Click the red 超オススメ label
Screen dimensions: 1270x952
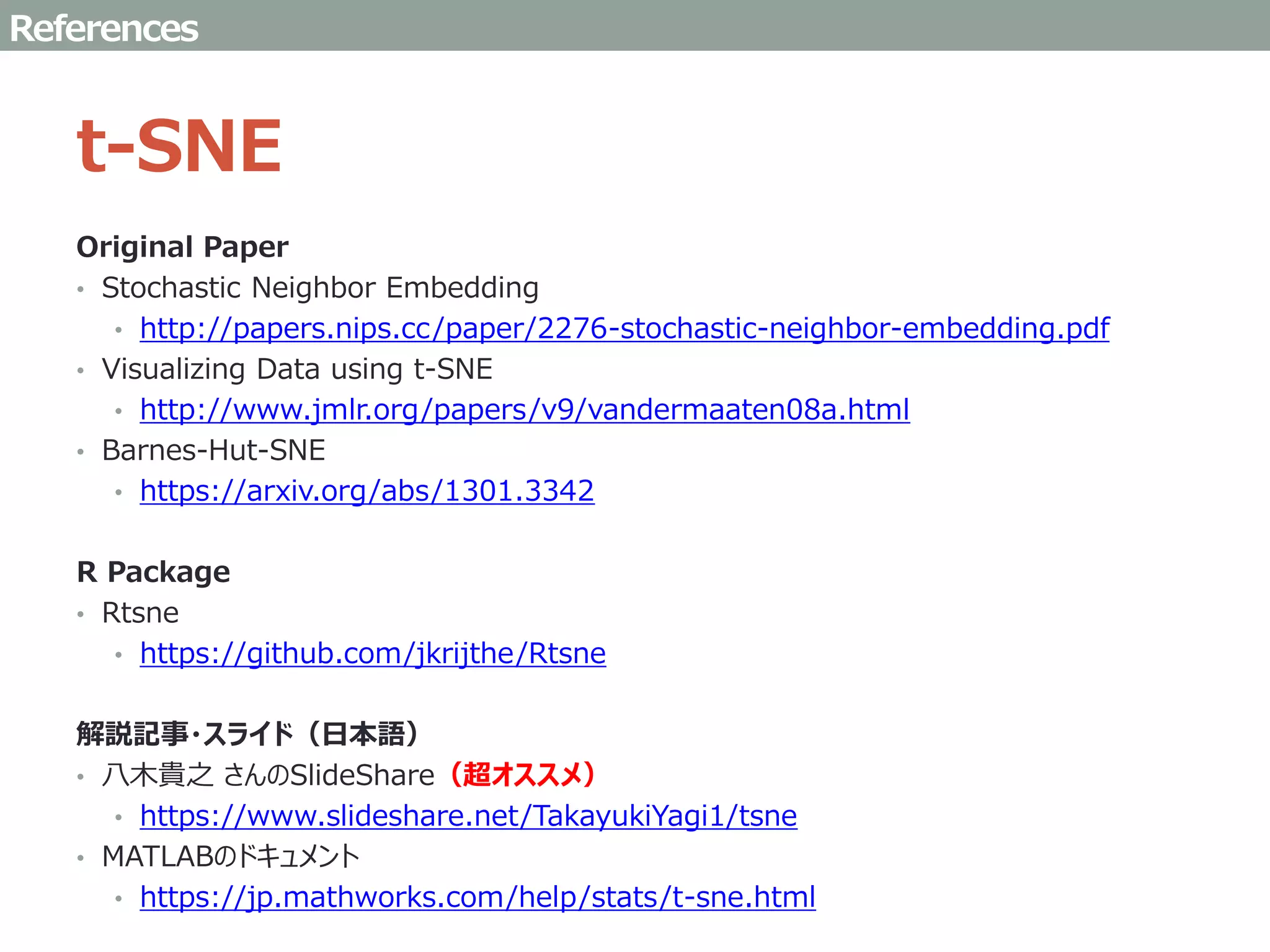coord(523,775)
